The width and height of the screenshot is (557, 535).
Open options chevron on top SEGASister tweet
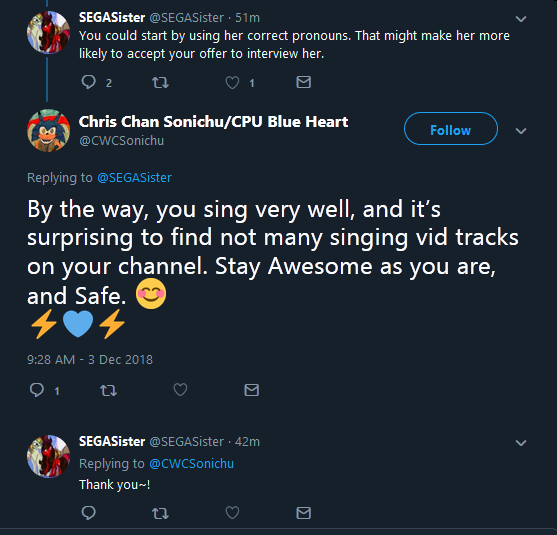tap(521, 19)
